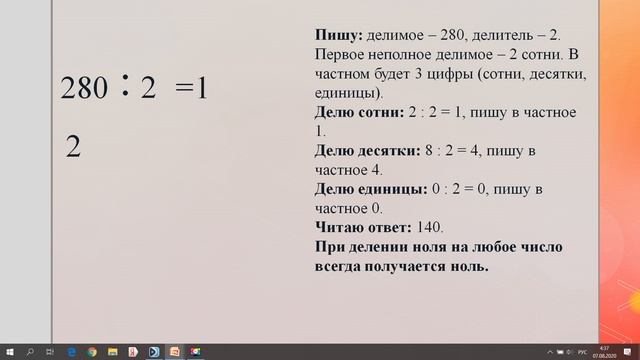Click the bold text "всегда получается ноль."

click(402, 266)
